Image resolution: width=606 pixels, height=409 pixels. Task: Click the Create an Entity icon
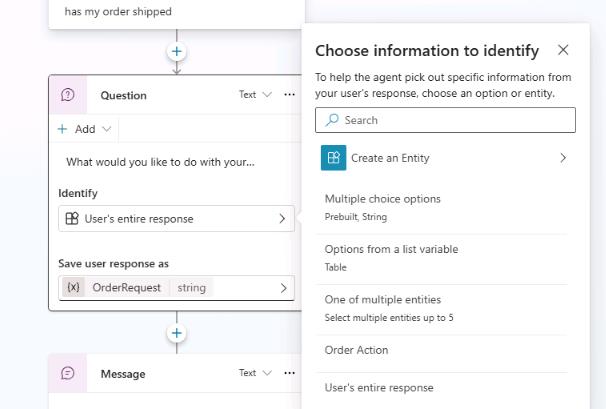(333, 158)
